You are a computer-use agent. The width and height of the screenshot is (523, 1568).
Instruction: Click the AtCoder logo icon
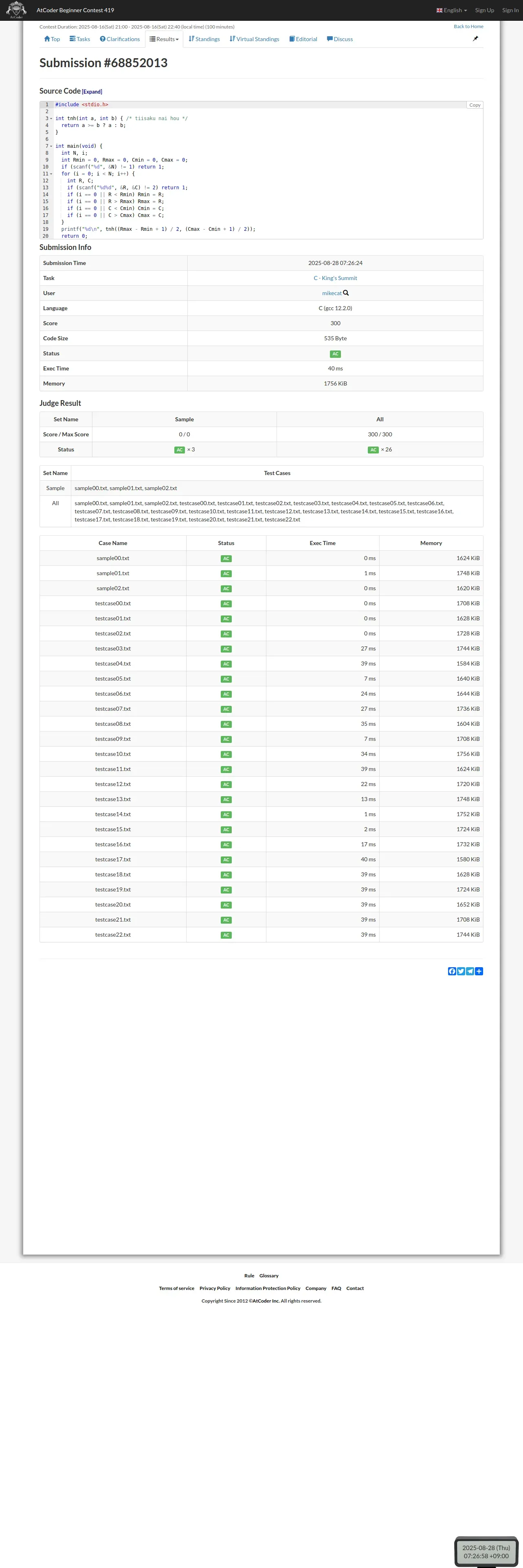(x=16, y=10)
